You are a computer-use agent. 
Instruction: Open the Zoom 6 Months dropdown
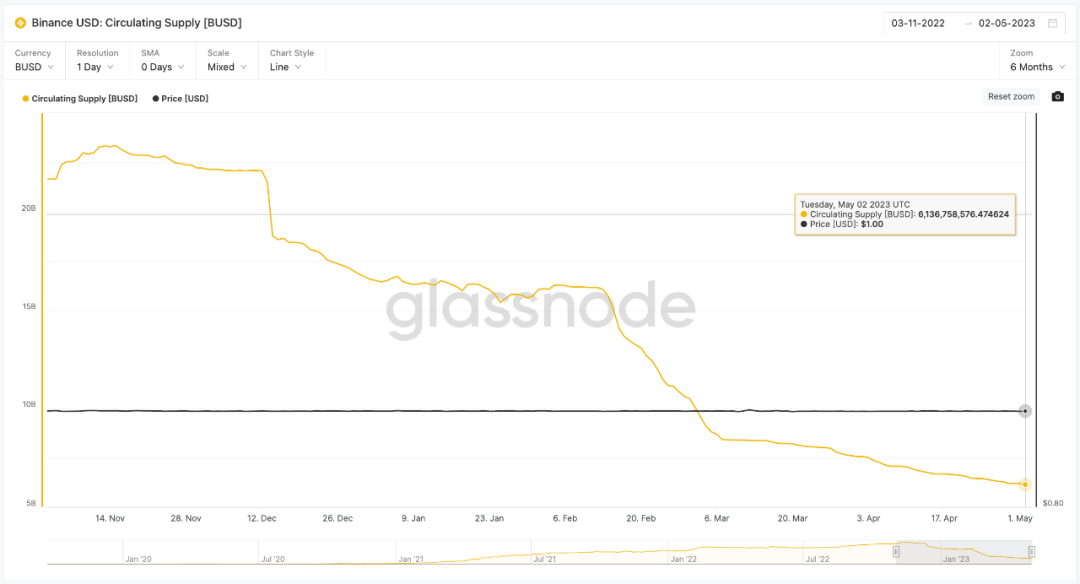click(1037, 67)
